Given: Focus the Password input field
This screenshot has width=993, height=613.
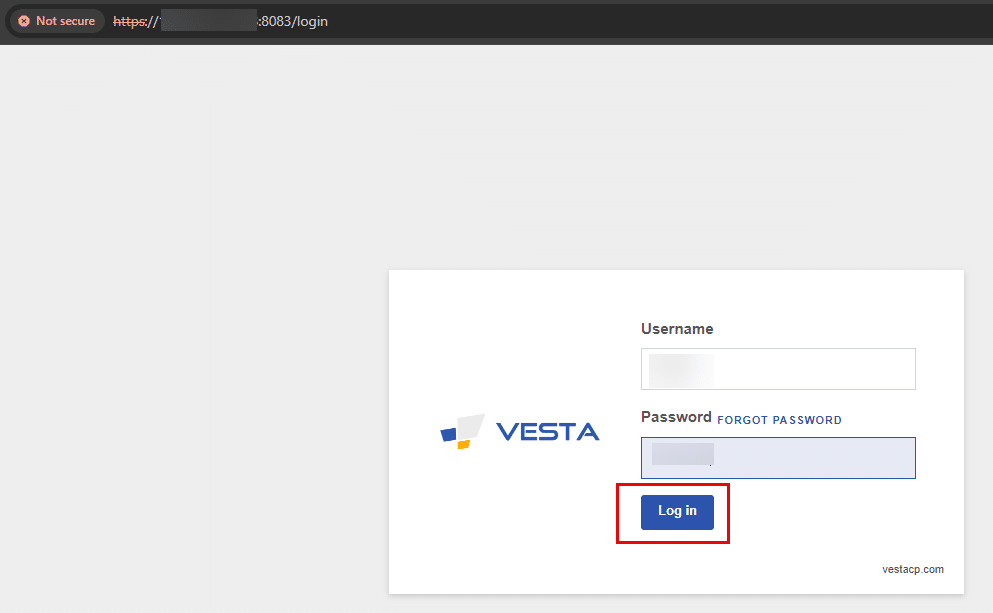Looking at the screenshot, I should tap(778, 457).
